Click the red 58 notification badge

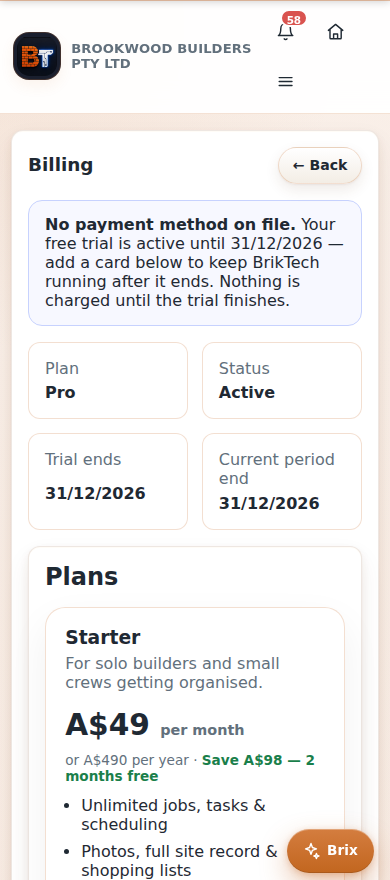click(293, 19)
